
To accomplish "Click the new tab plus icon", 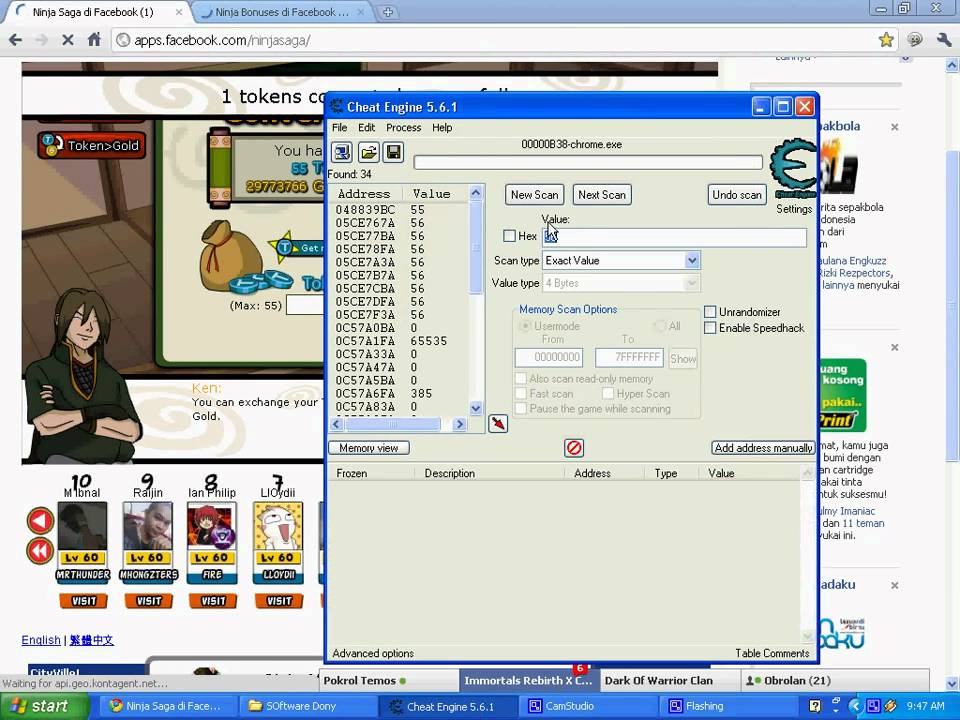I will pos(388,12).
